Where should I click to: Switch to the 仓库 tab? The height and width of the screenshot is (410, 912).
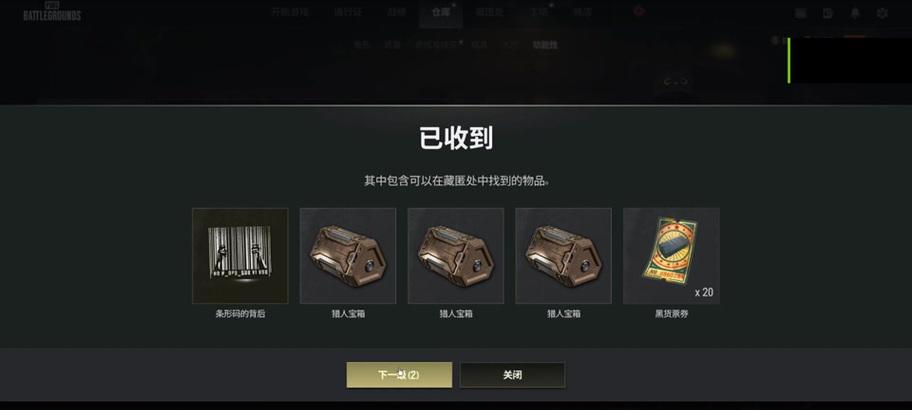441,12
